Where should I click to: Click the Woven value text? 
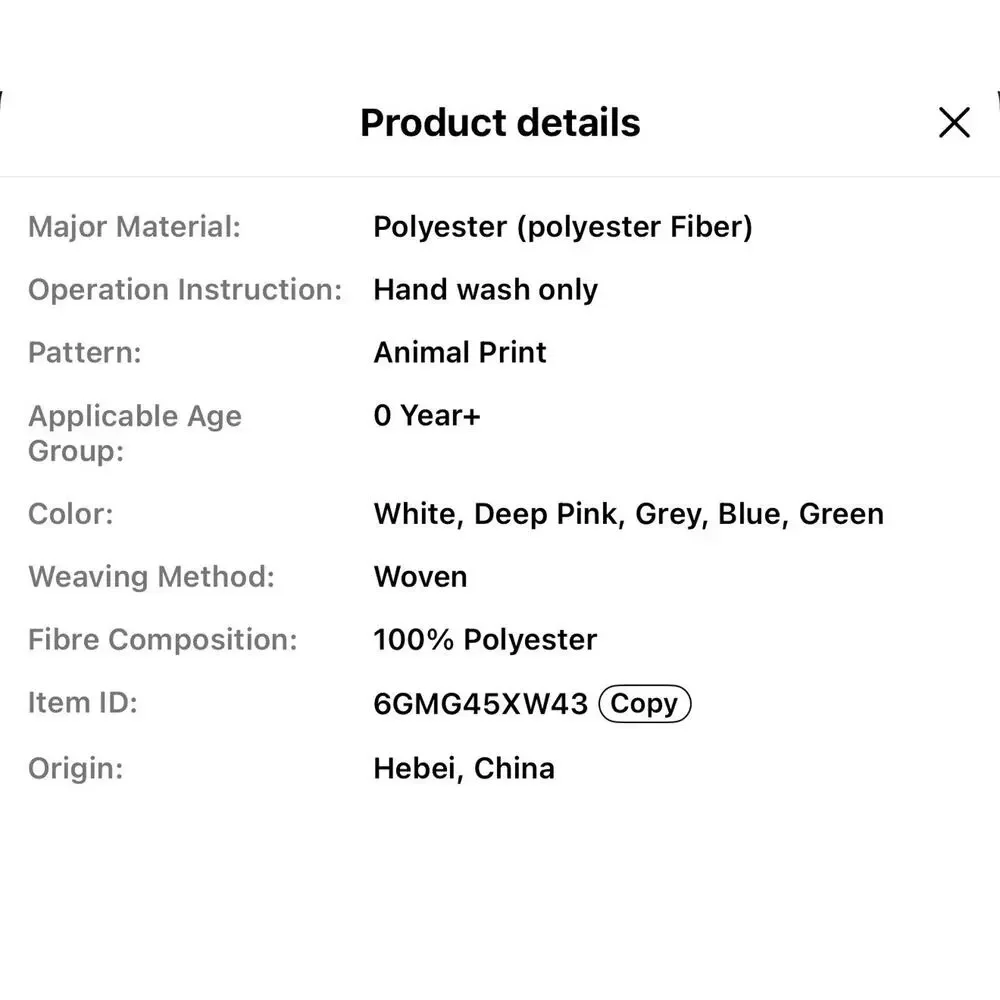click(420, 577)
